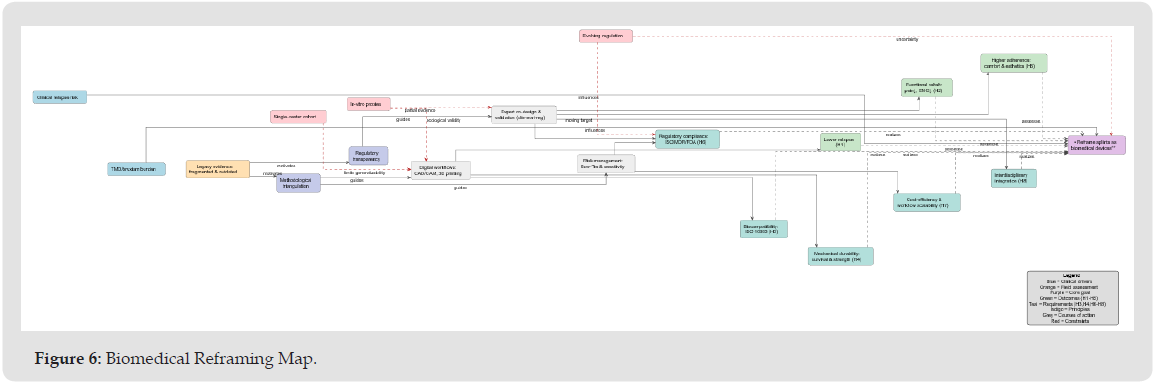1157x387 pixels.
Task: Select the Cost-efficiency & workflow scalability node
Action: click(x=927, y=202)
